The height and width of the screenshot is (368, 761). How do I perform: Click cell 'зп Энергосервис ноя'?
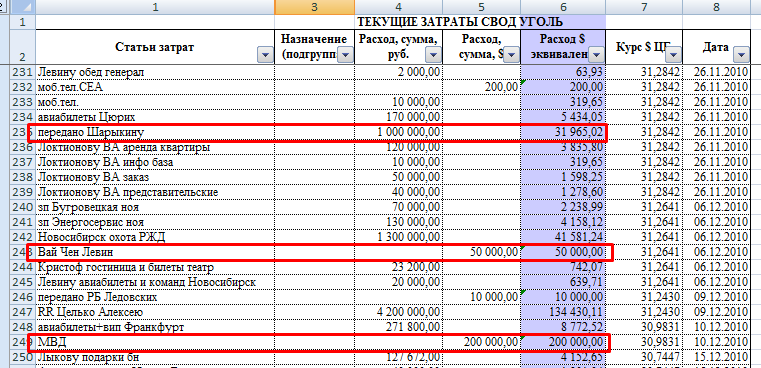[x=155, y=222]
